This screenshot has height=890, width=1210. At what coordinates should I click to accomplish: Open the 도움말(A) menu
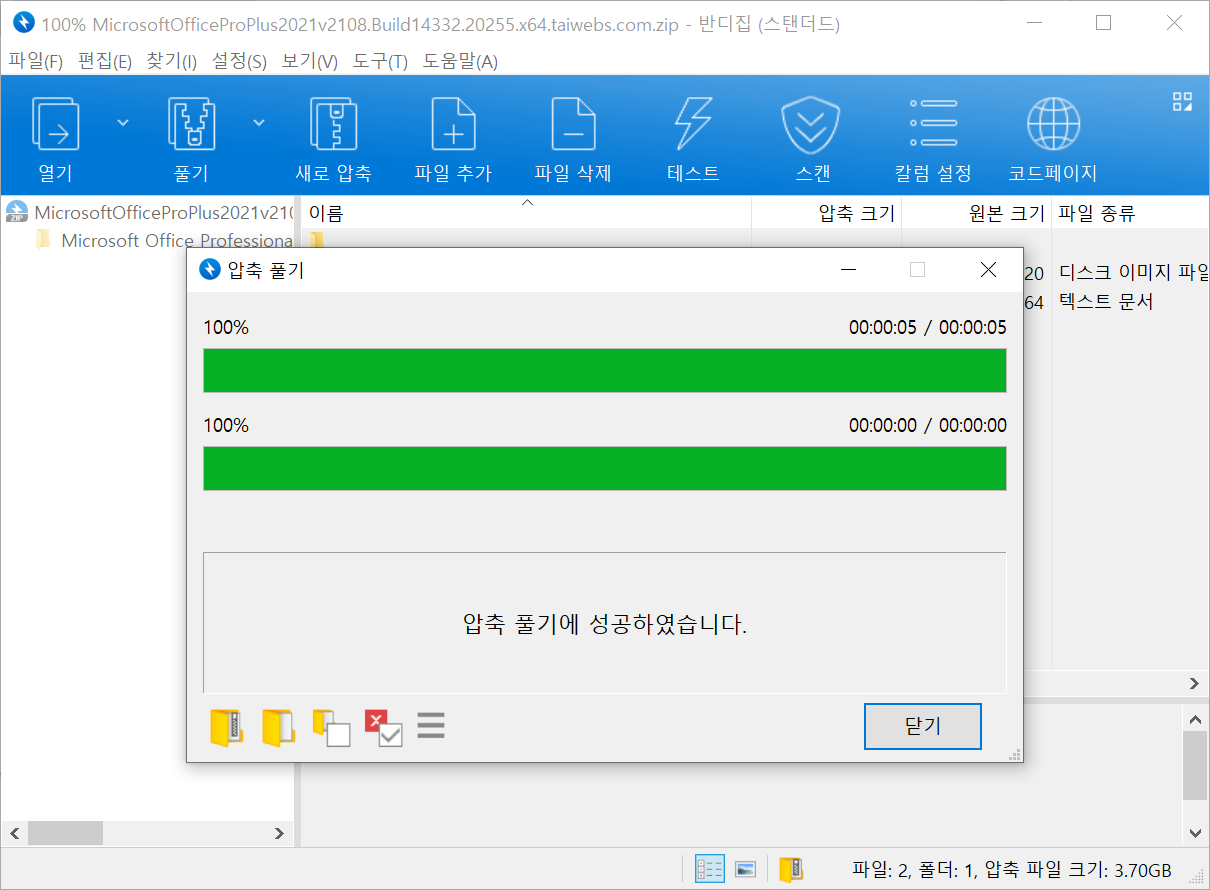[460, 61]
